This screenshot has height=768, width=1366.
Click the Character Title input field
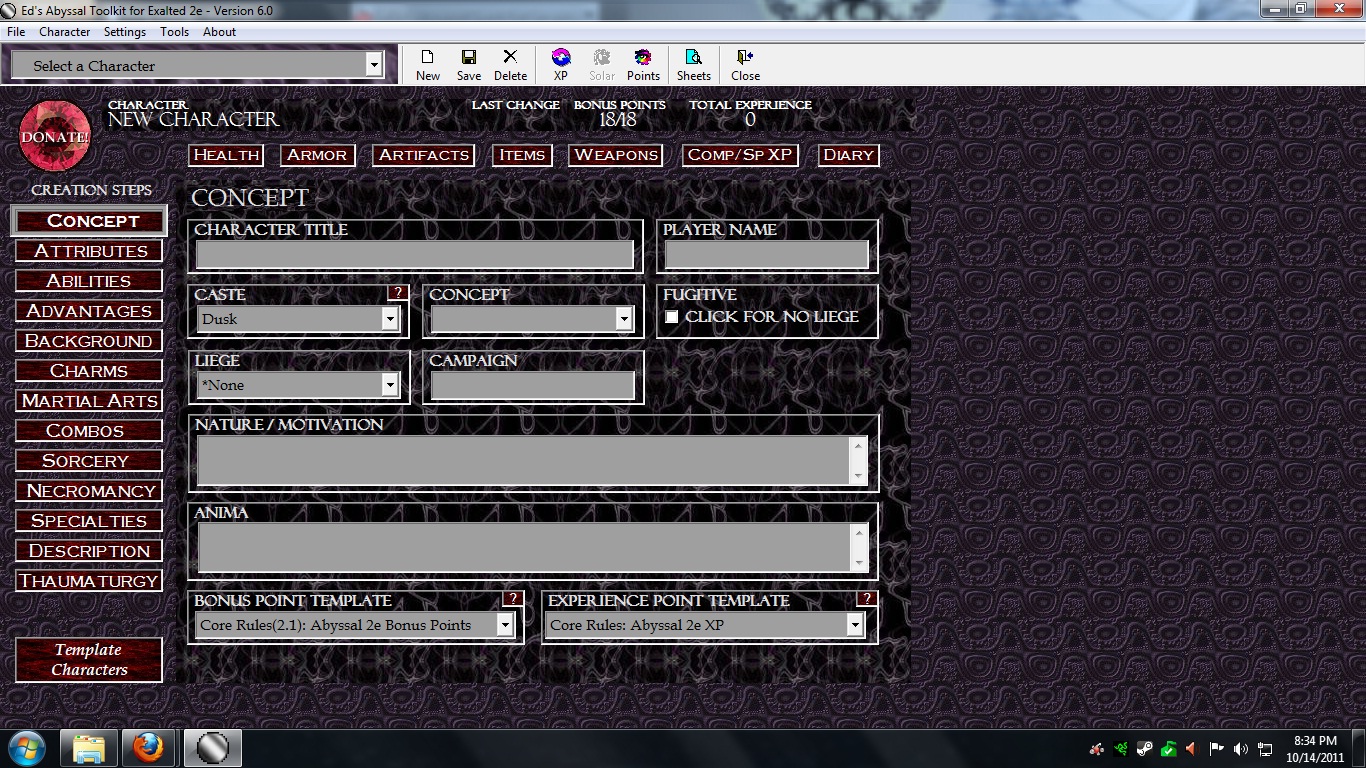415,255
